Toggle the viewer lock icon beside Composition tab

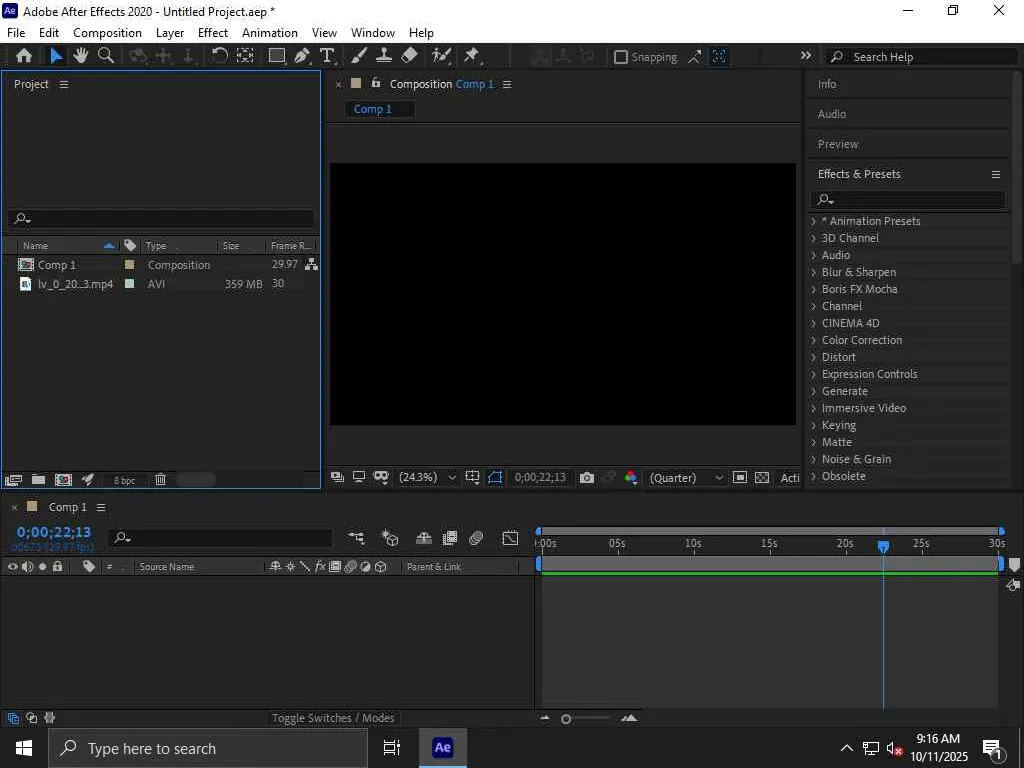point(376,83)
